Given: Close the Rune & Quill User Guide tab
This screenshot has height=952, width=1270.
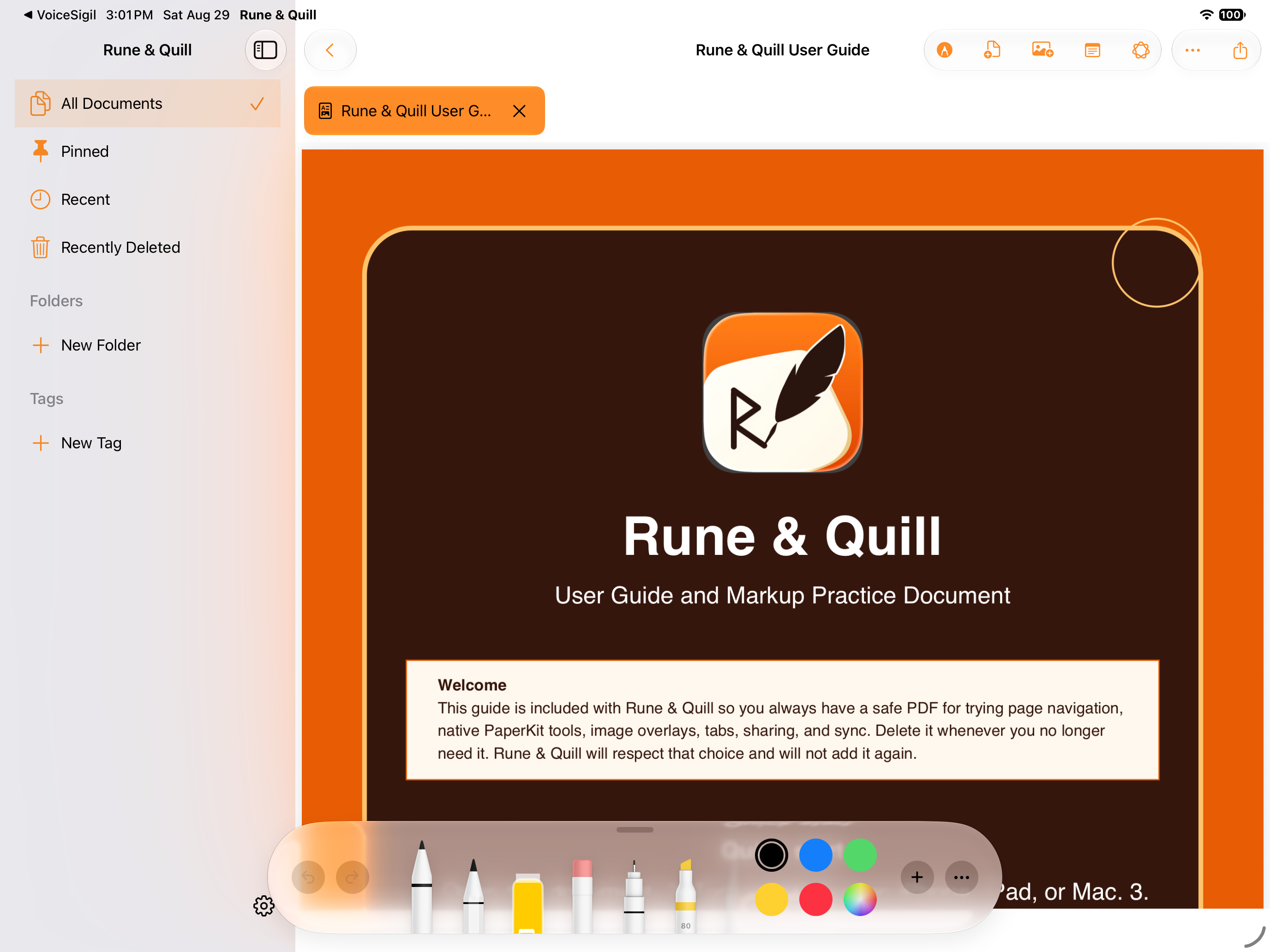Looking at the screenshot, I should tap(519, 111).
